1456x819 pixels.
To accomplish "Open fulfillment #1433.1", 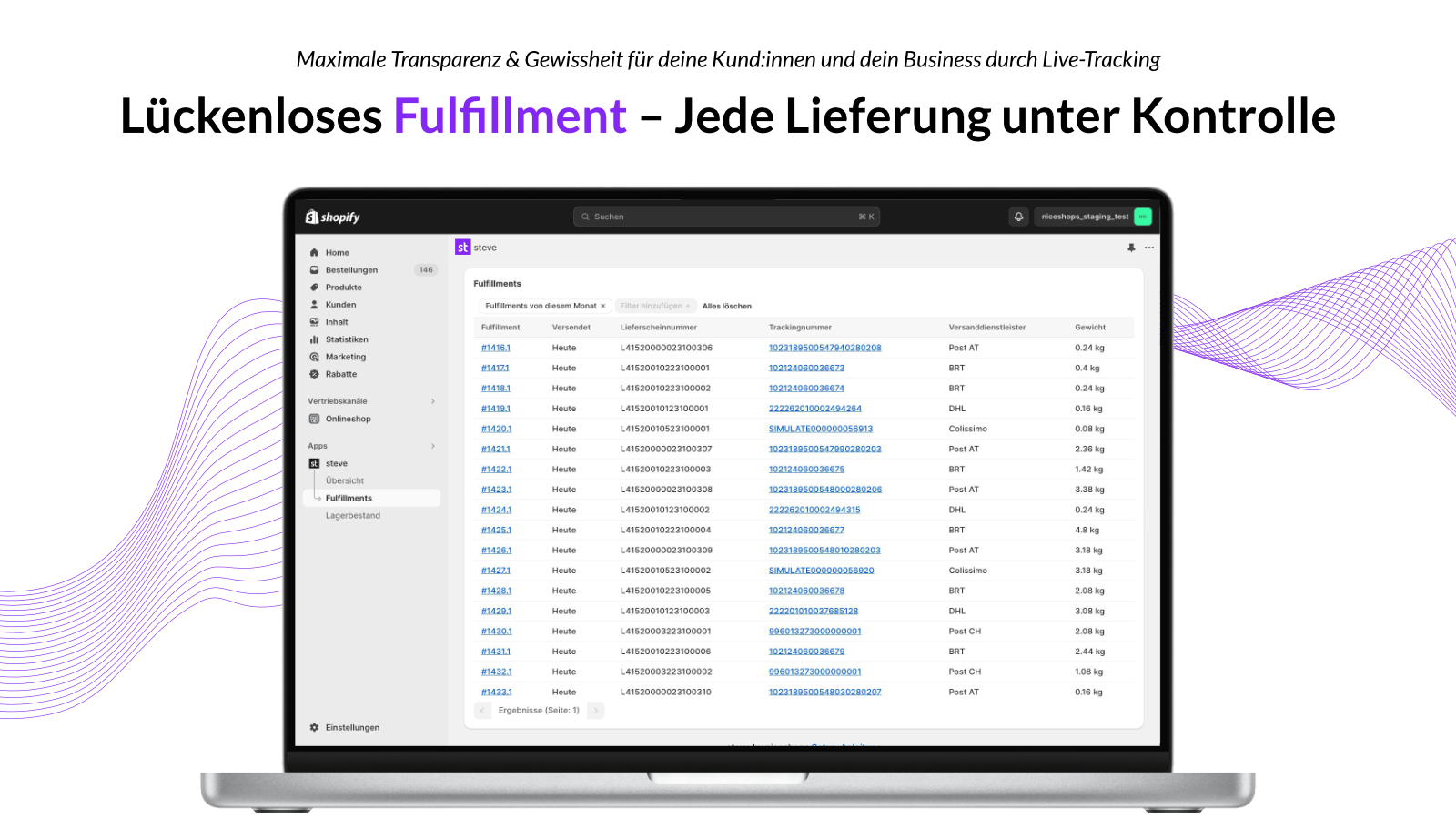I will [497, 692].
